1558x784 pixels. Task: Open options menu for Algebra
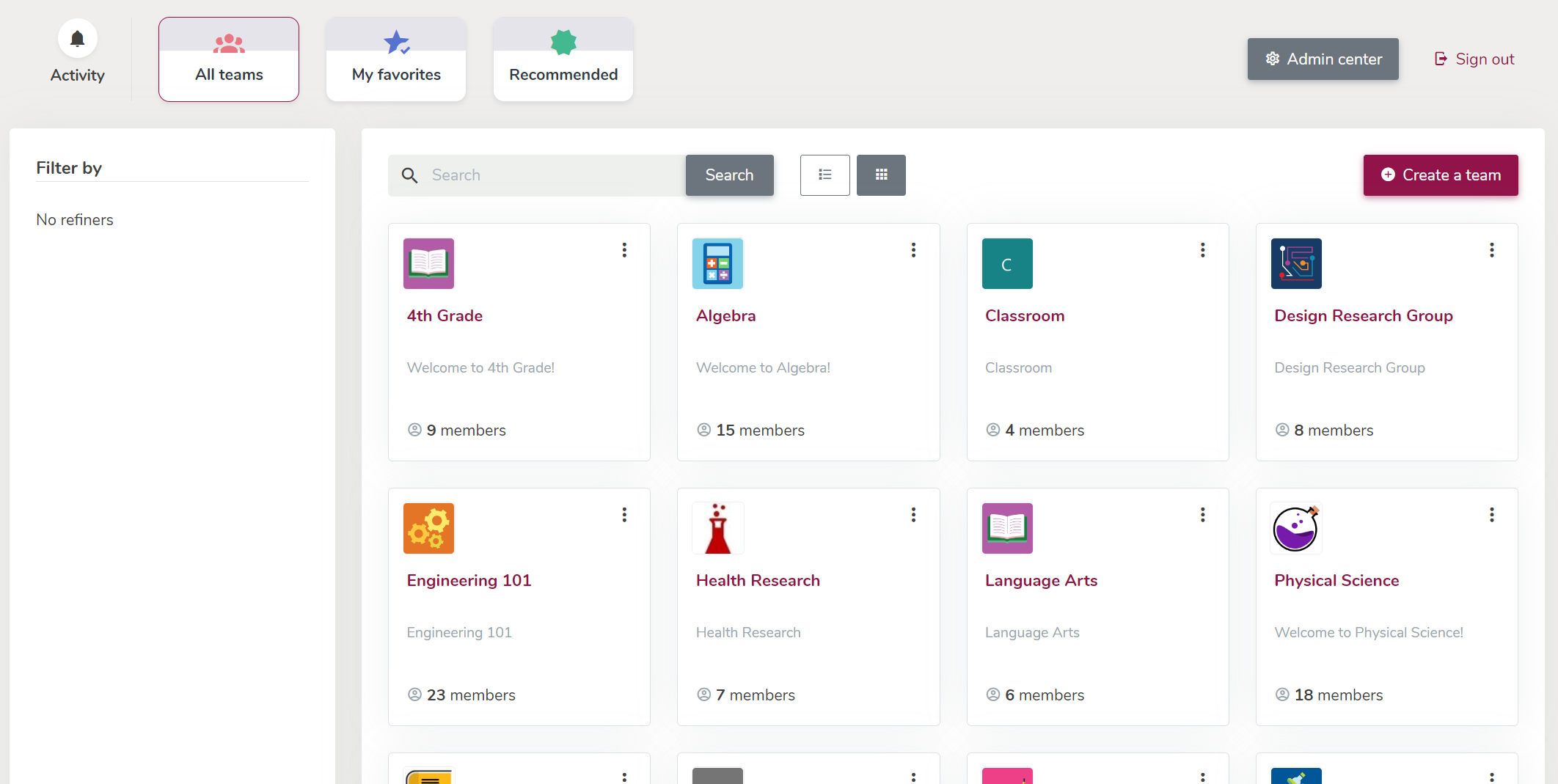(x=913, y=250)
